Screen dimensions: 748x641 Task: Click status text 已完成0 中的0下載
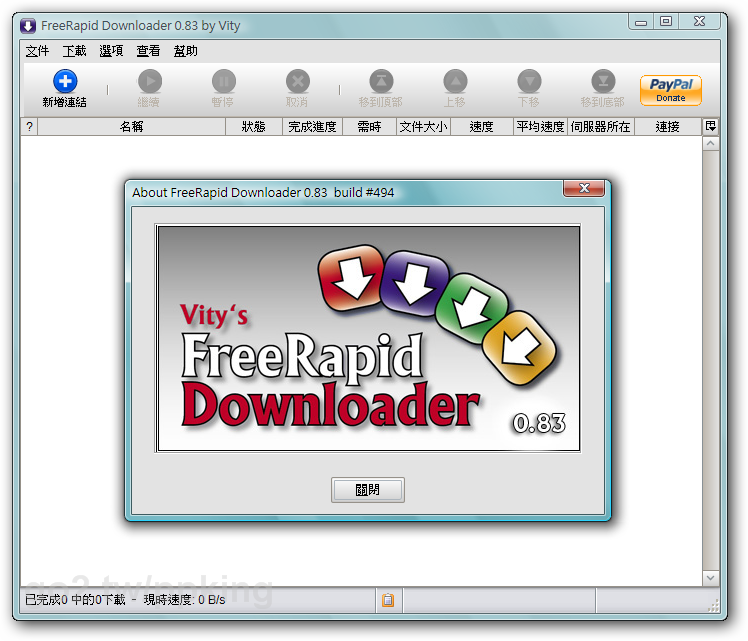pyautogui.click(x=75, y=600)
